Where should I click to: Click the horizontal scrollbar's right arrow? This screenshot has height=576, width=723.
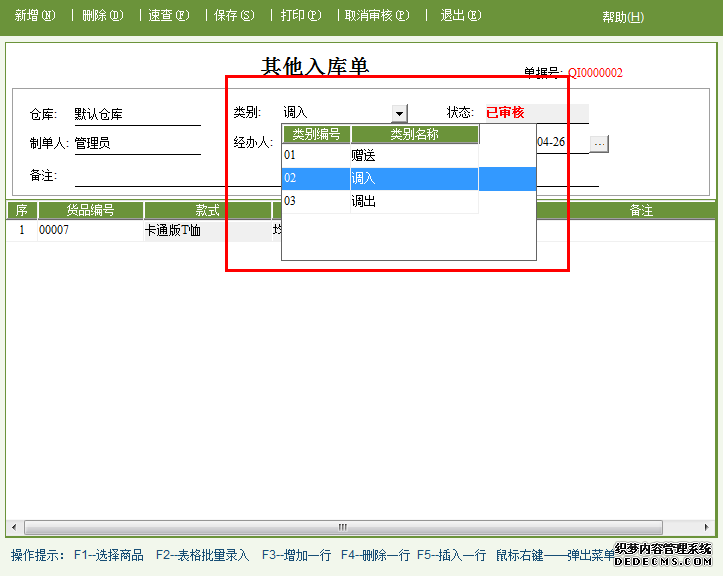coord(709,527)
